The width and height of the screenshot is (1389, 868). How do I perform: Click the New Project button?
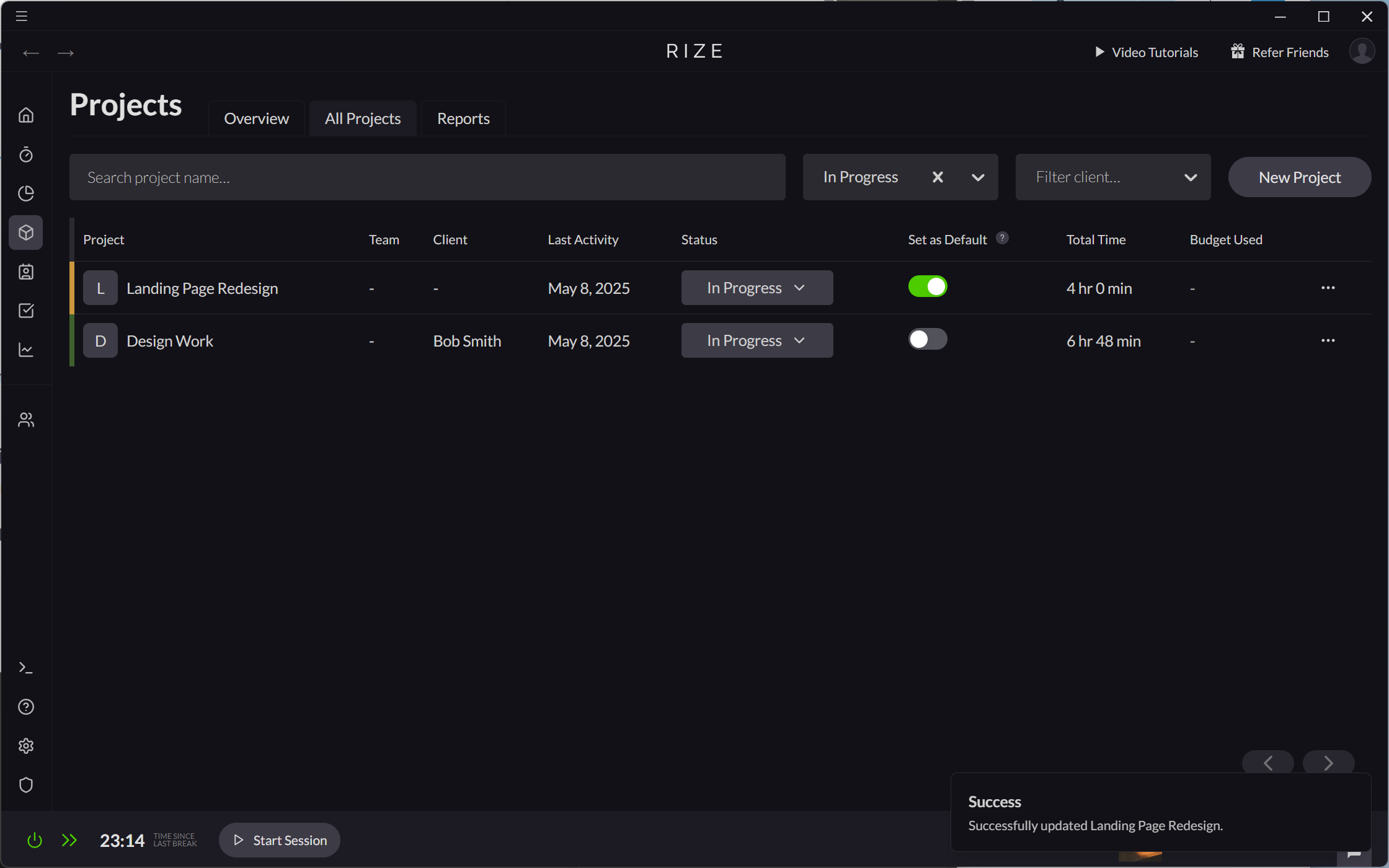point(1299,177)
